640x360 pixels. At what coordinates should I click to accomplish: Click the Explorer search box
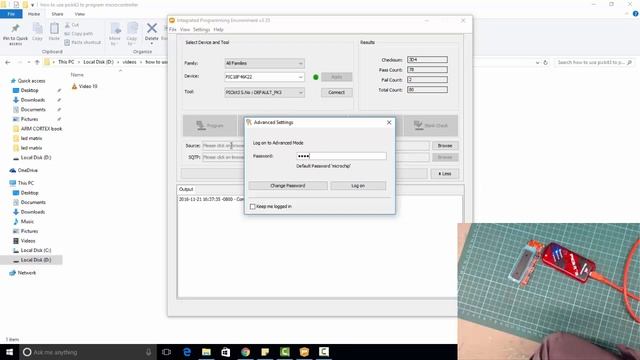[x=595, y=62]
